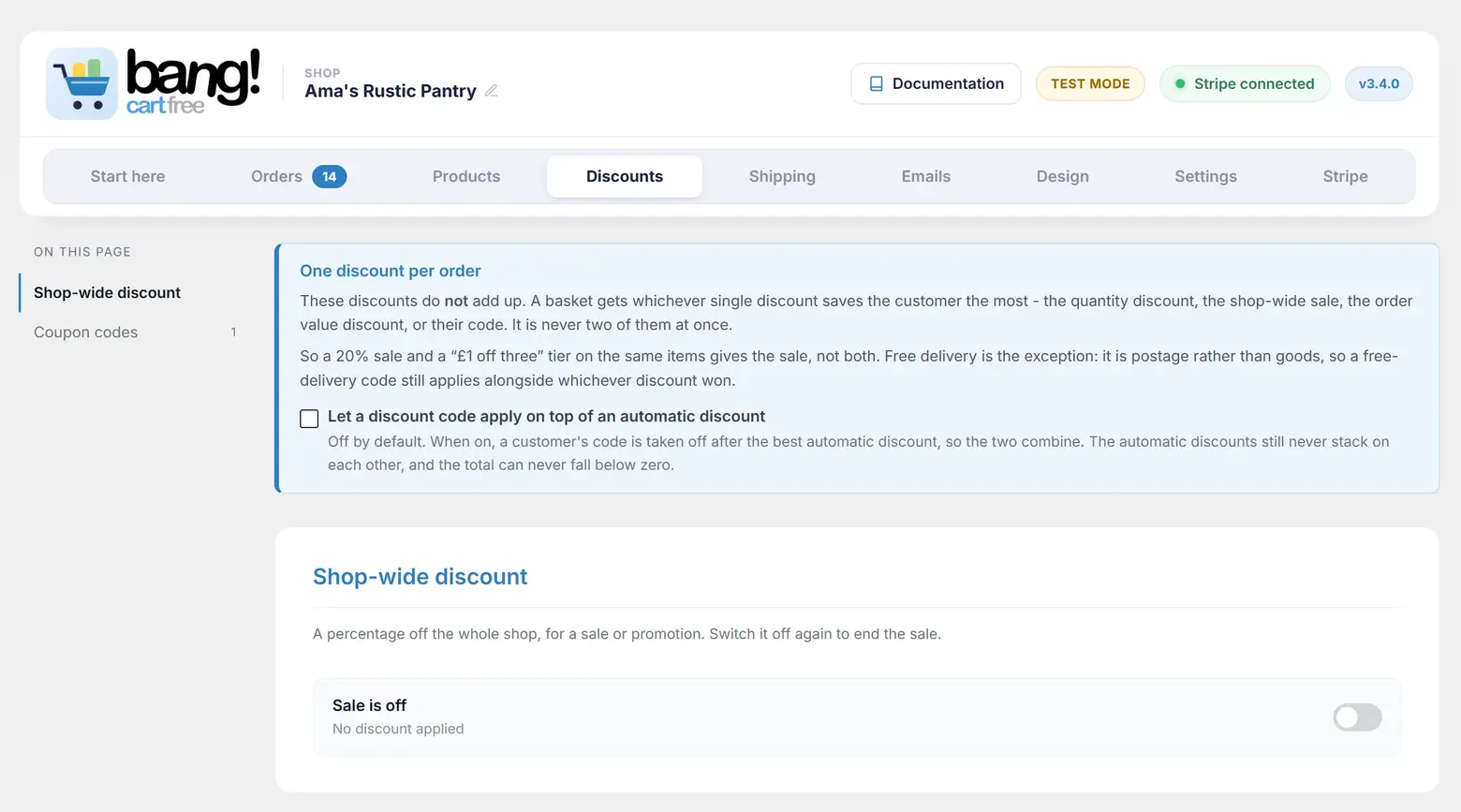The height and width of the screenshot is (812, 1461).
Task: Open the Documentation page
Action: 936,83
